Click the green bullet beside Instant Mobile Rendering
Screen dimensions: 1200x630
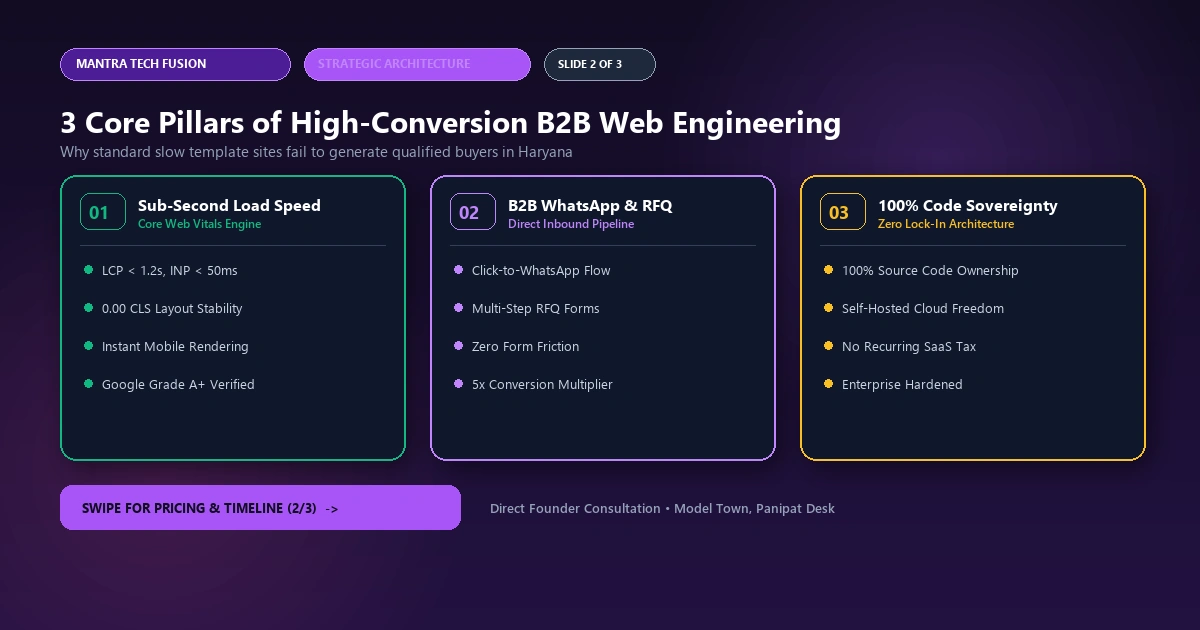click(88, 346)
